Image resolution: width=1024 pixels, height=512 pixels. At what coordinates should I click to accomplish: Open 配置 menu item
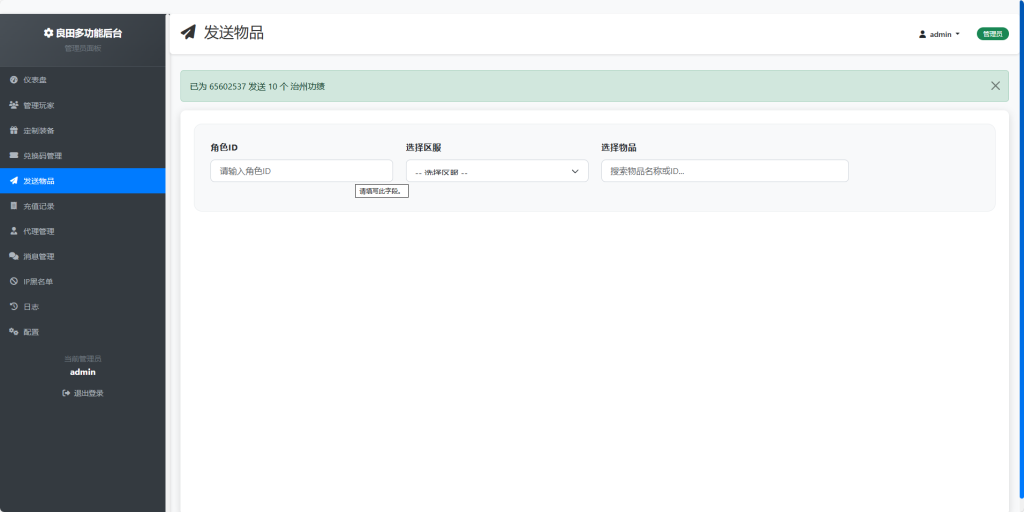point(82,332)
